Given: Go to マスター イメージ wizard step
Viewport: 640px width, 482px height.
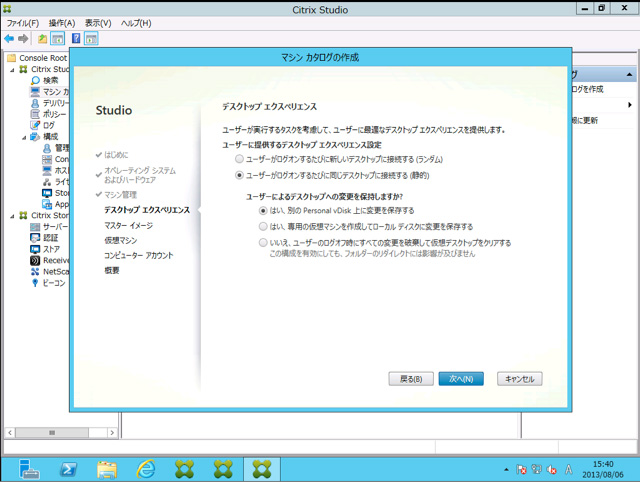Looking at the screenshot, I should tap(129, 225).
